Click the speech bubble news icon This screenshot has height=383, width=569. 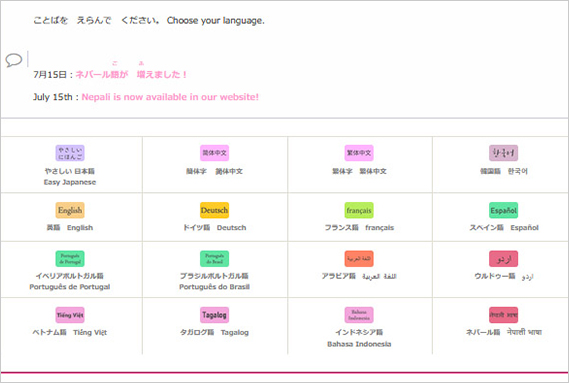[14, 60]
